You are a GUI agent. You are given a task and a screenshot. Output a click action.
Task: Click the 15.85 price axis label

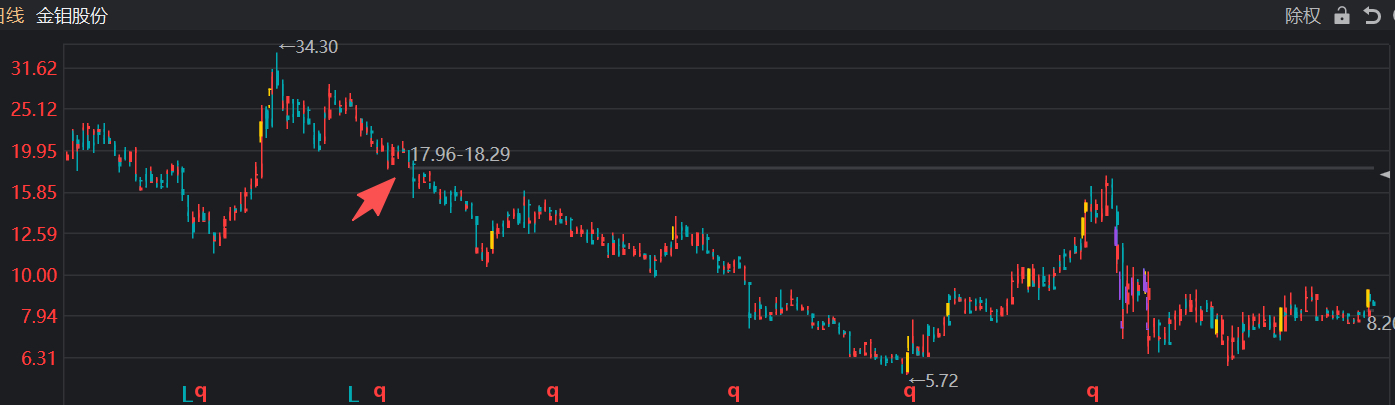click(x=34, y=192)
